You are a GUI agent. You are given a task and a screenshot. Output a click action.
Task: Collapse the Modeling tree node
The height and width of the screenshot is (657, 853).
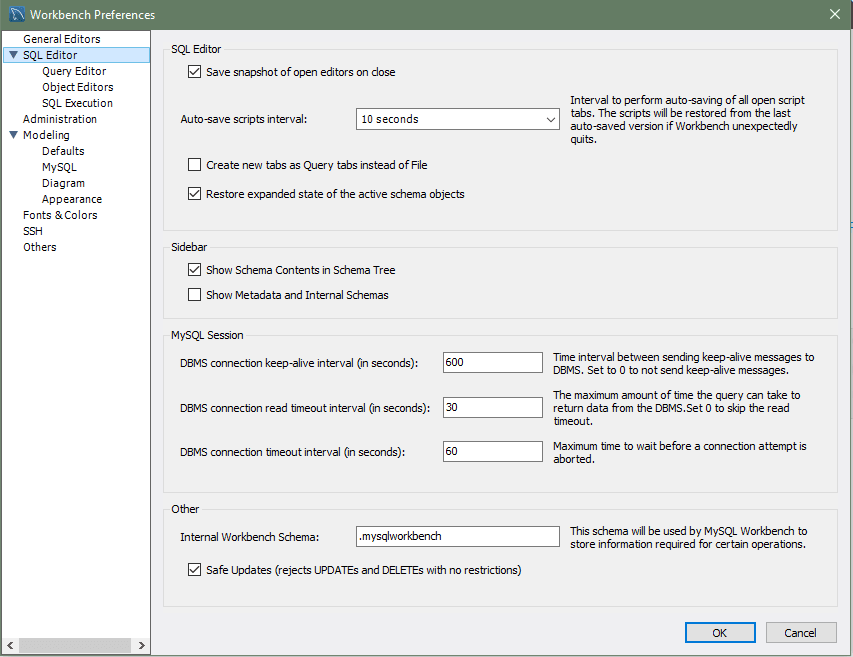[13, 136]
